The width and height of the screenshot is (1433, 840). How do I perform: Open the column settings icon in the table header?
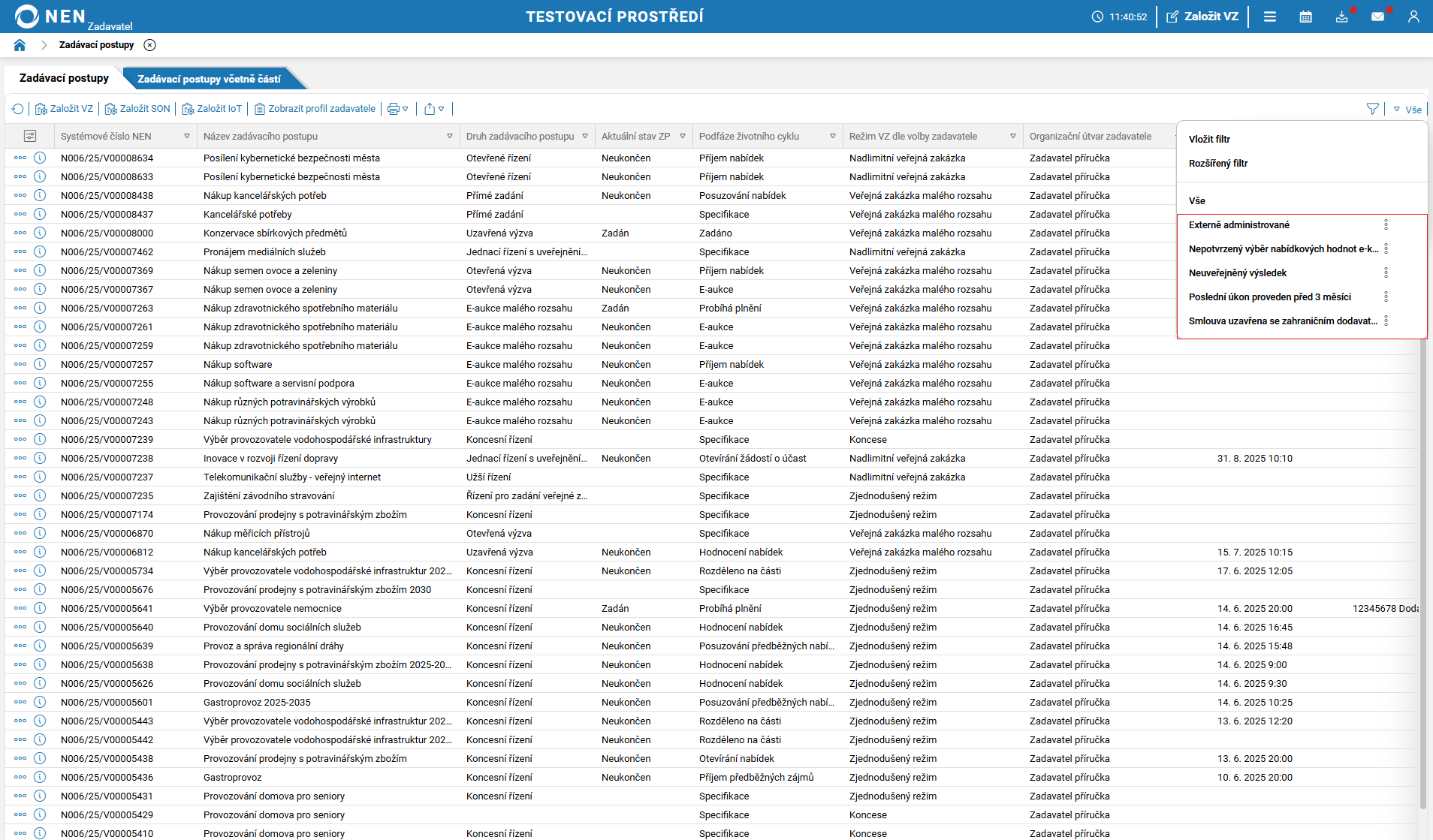(30, 136)
